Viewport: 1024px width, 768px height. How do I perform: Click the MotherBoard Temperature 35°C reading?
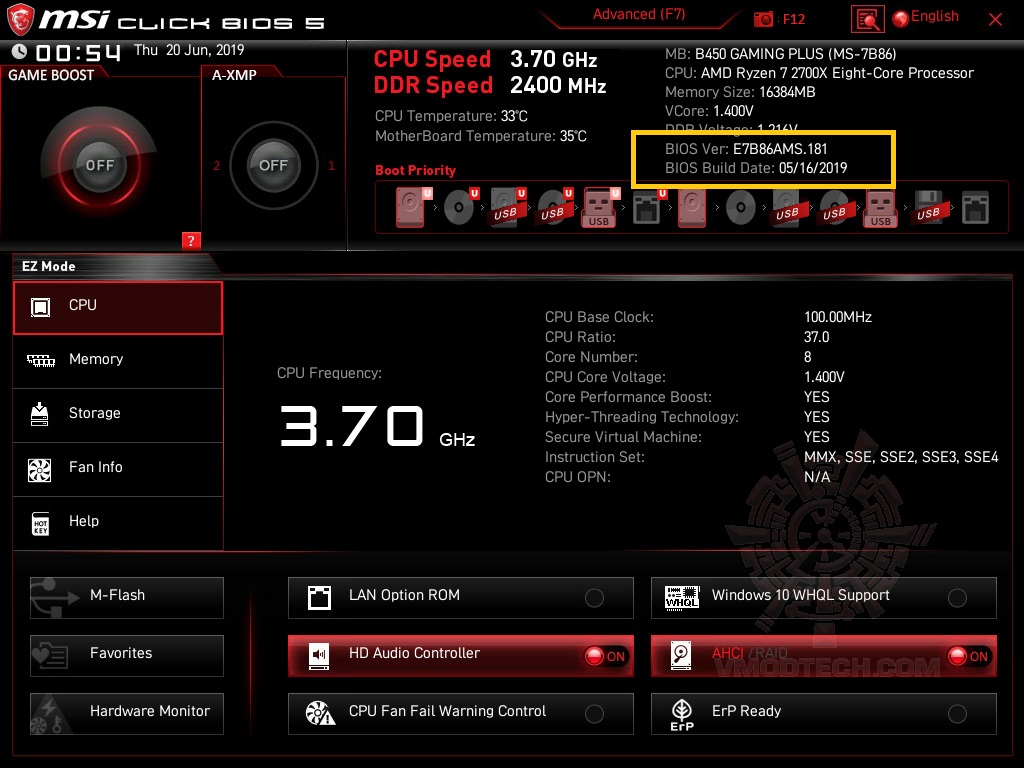(x=481, y=136)
